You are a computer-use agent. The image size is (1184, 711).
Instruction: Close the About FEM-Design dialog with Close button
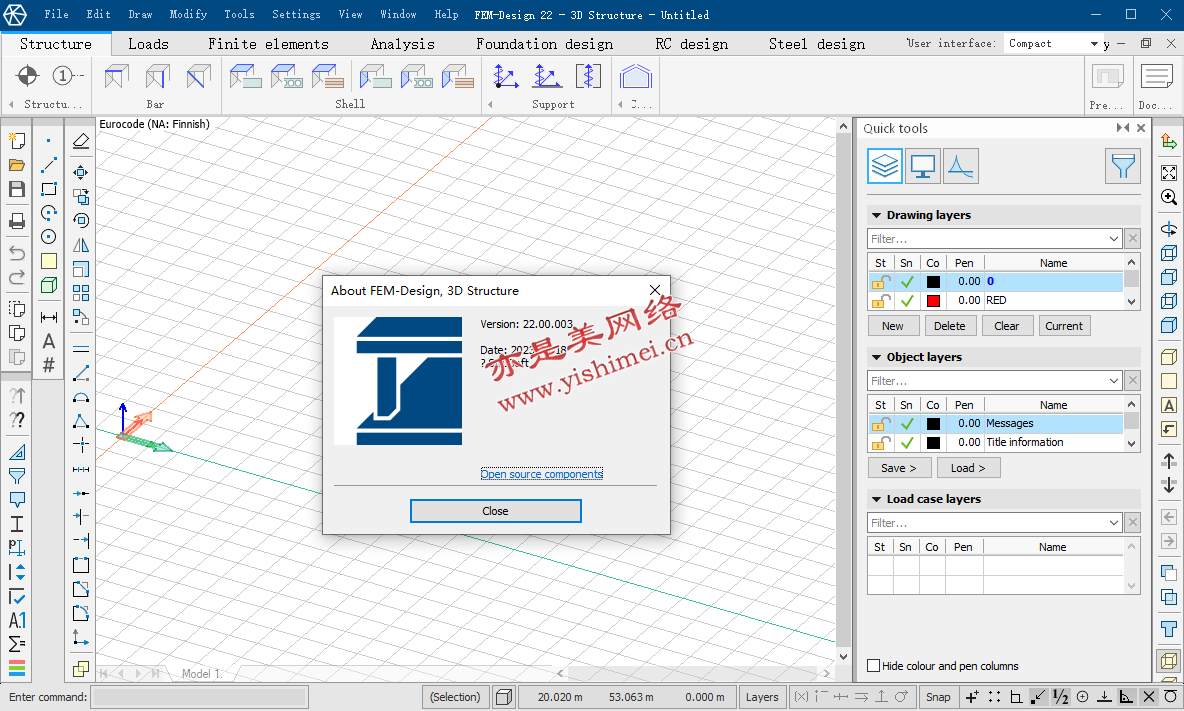point(495,511)
